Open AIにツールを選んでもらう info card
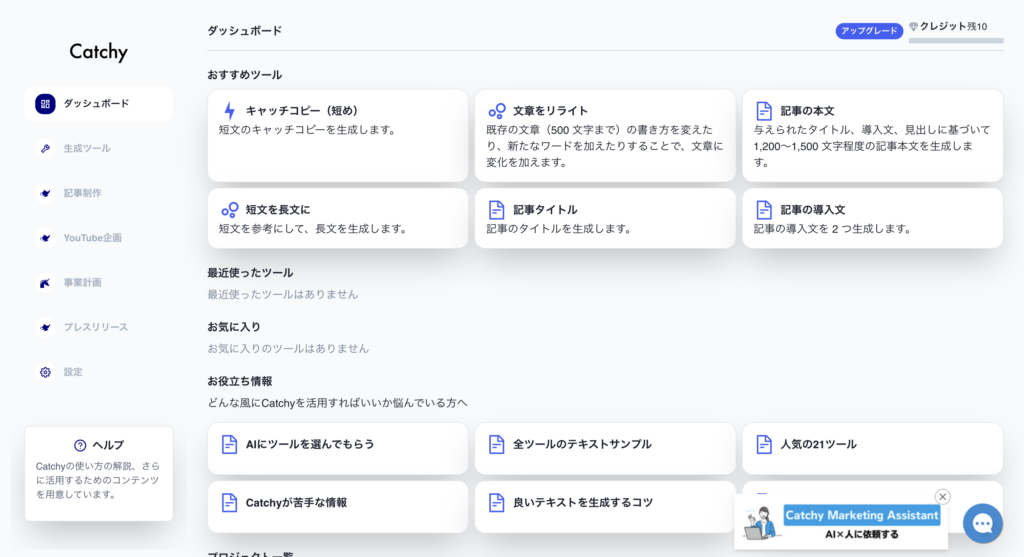This screenshot has width=1024, height=557. 338,449
